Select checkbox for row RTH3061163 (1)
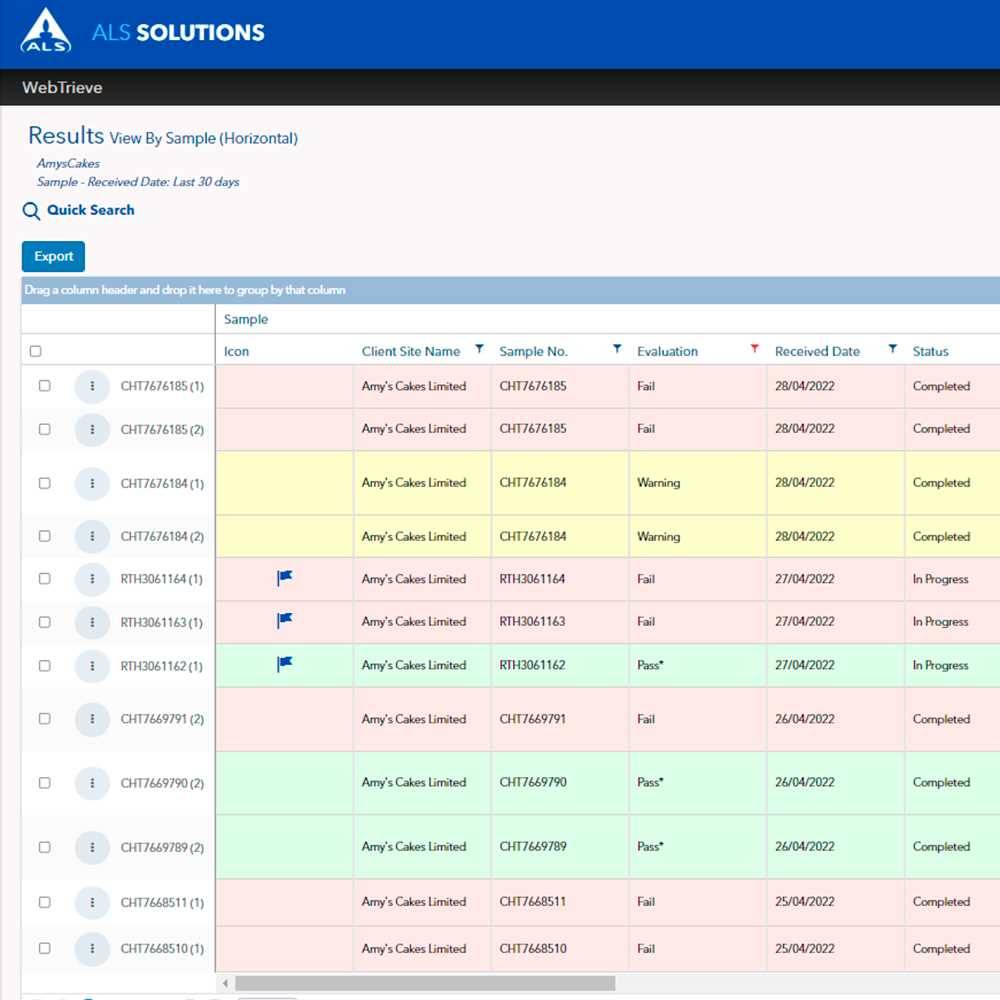 [x=44, y=622]
